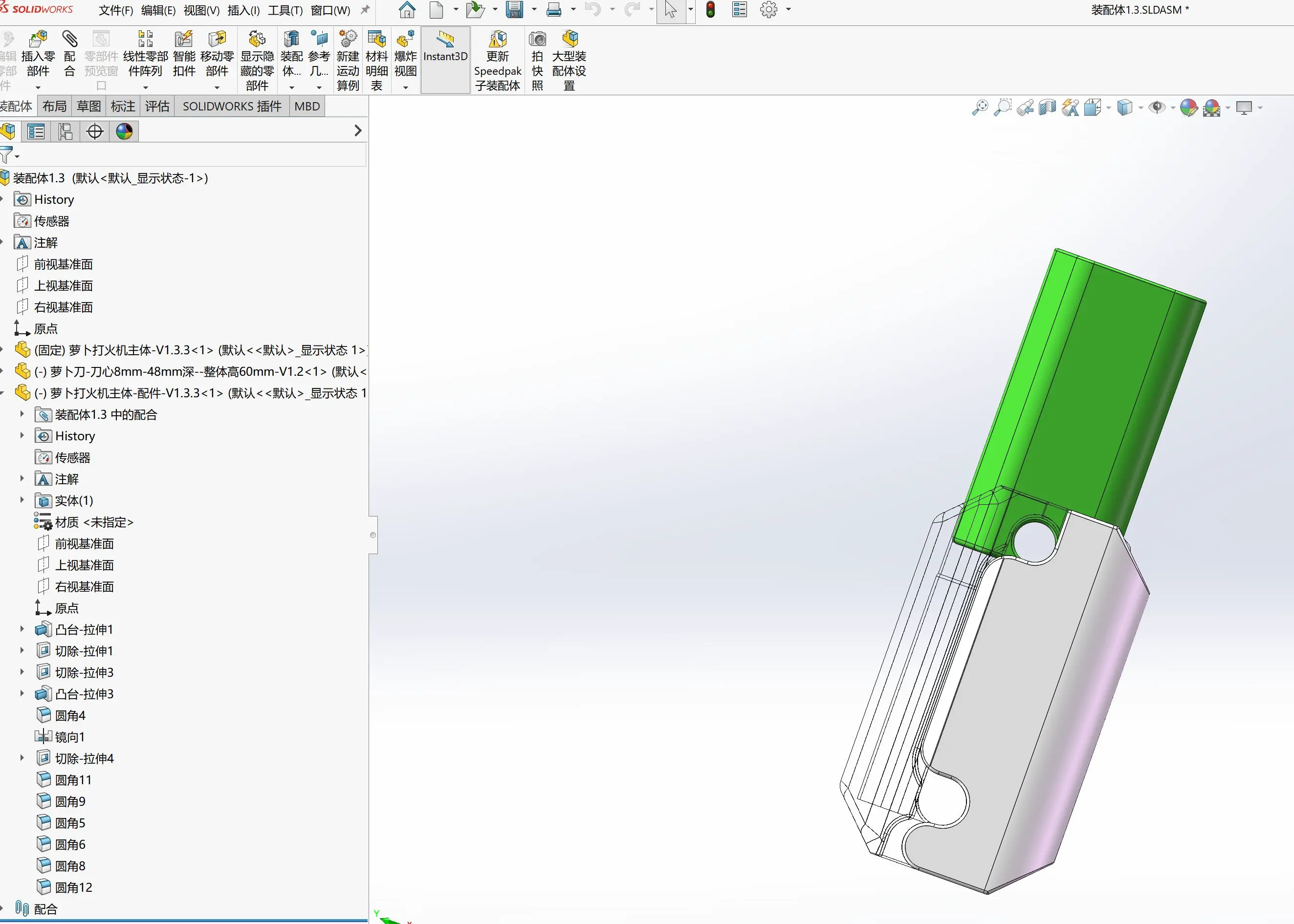Viewport: 1294px width, 924px height.
Task: Save the document with the floppy disk icon
Action: click(x=514, y=10)
